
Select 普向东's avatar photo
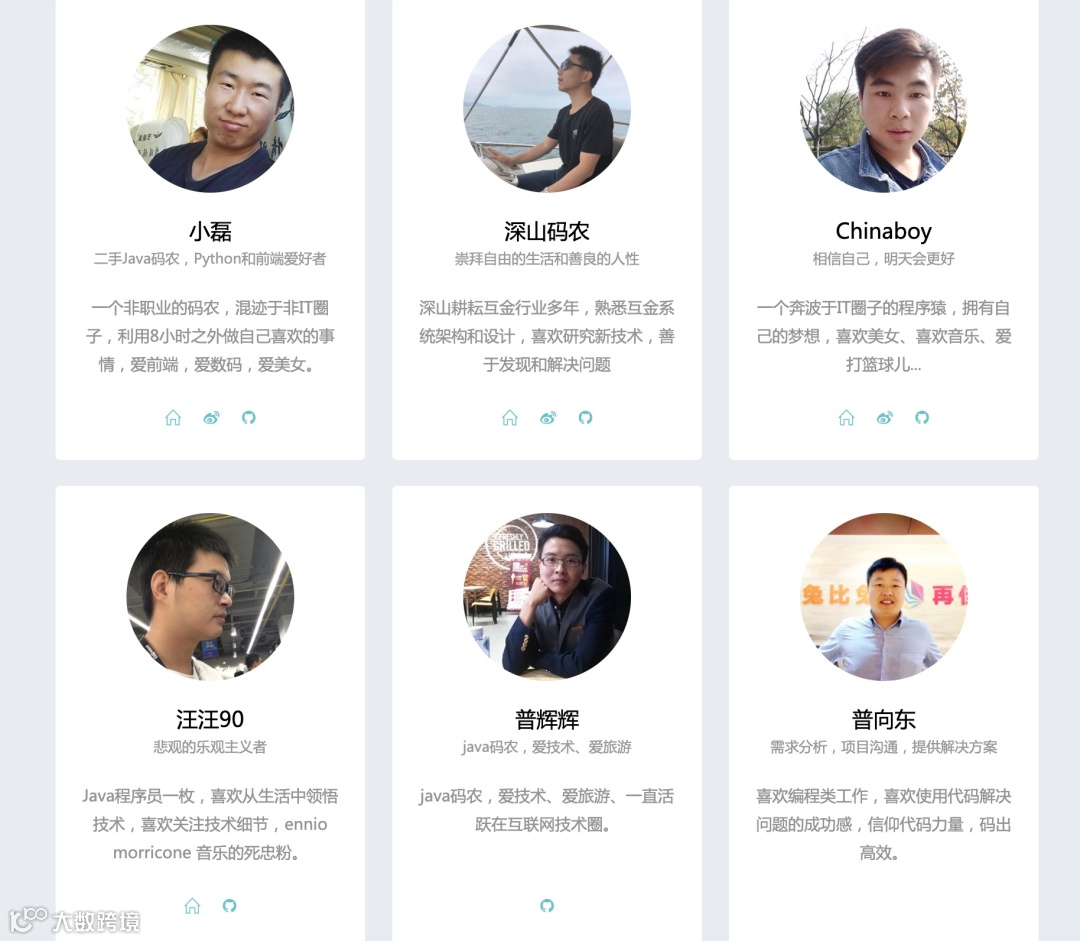click(x=884, y=597)
